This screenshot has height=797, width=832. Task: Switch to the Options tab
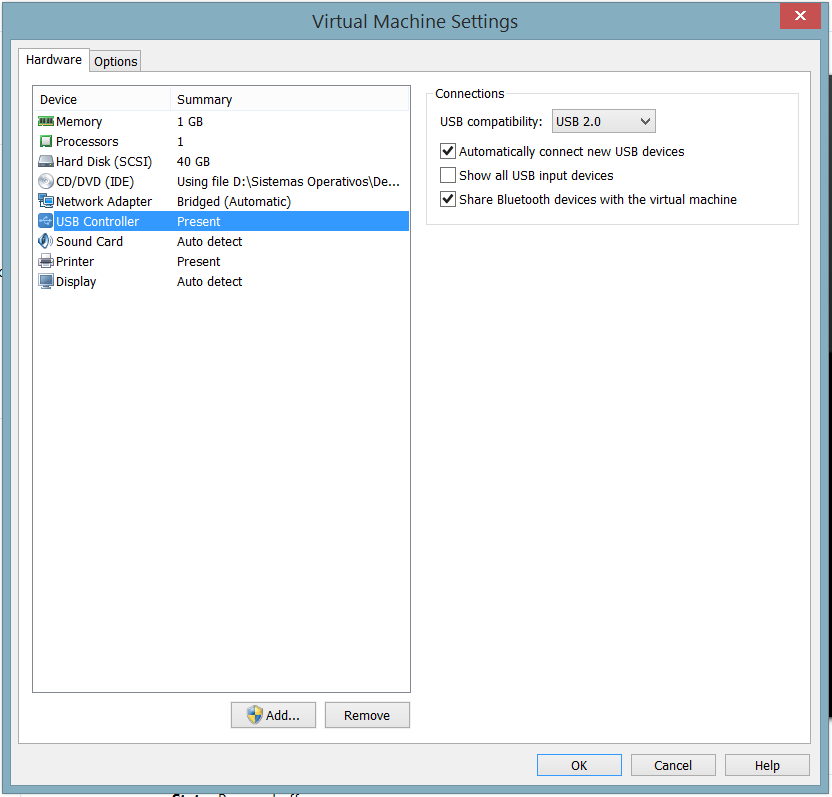click(116, 62)
